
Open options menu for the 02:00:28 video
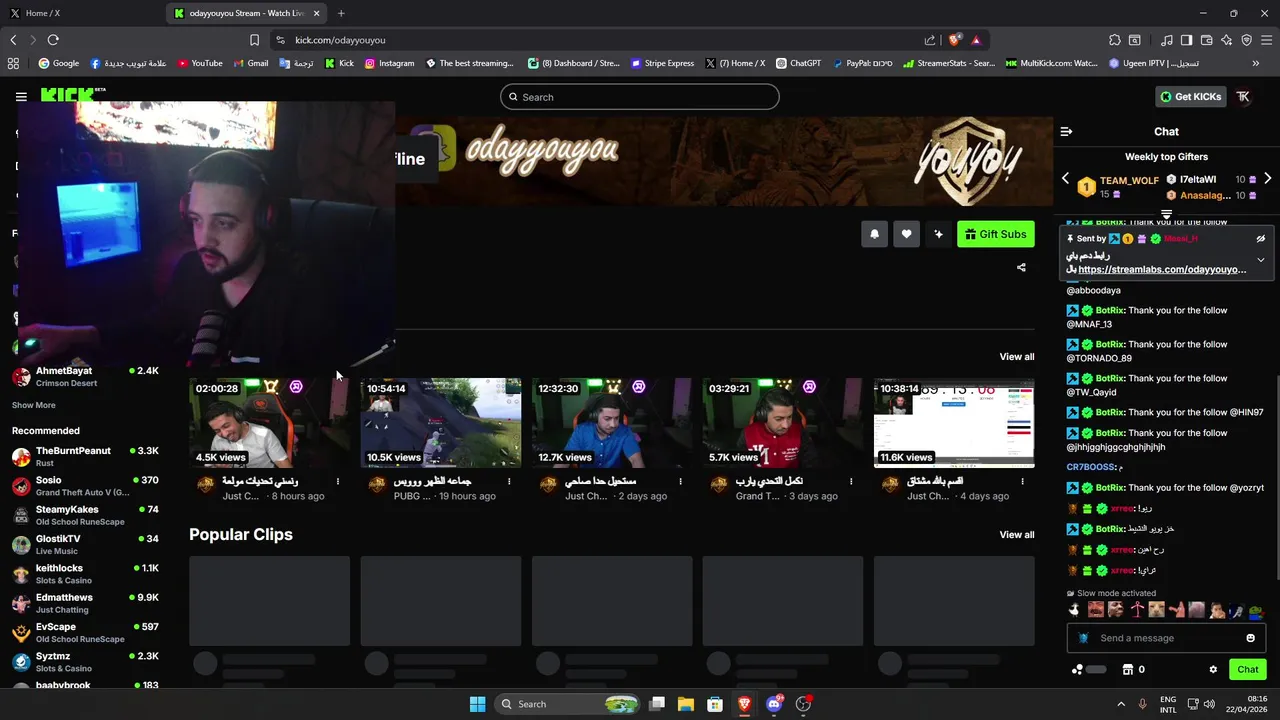[338, 482]
